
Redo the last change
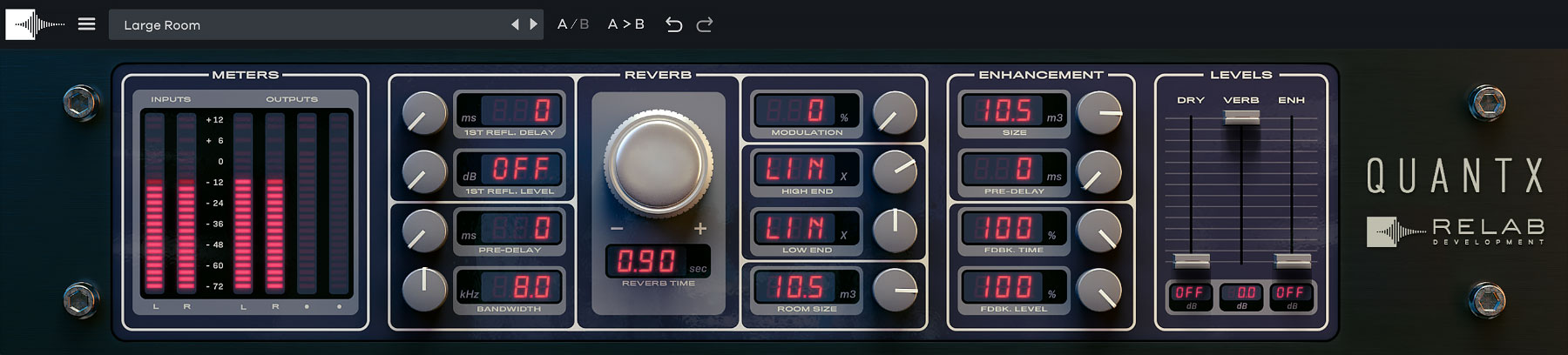(705, 24)
